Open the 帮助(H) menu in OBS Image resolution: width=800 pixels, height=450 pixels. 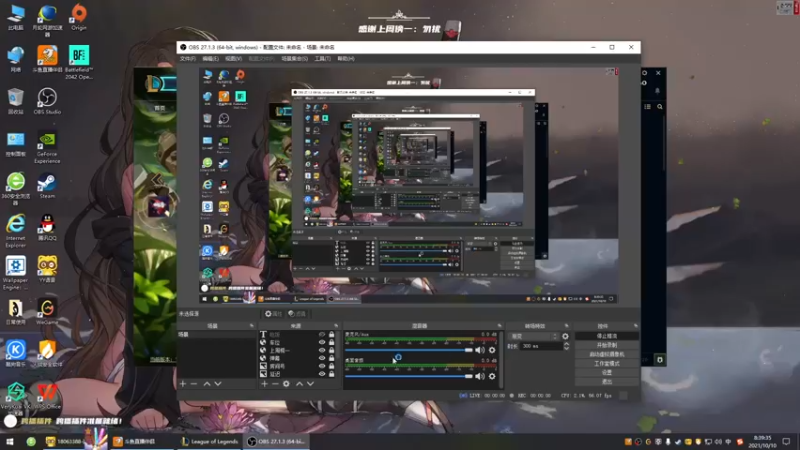click(x=345, y=59)
